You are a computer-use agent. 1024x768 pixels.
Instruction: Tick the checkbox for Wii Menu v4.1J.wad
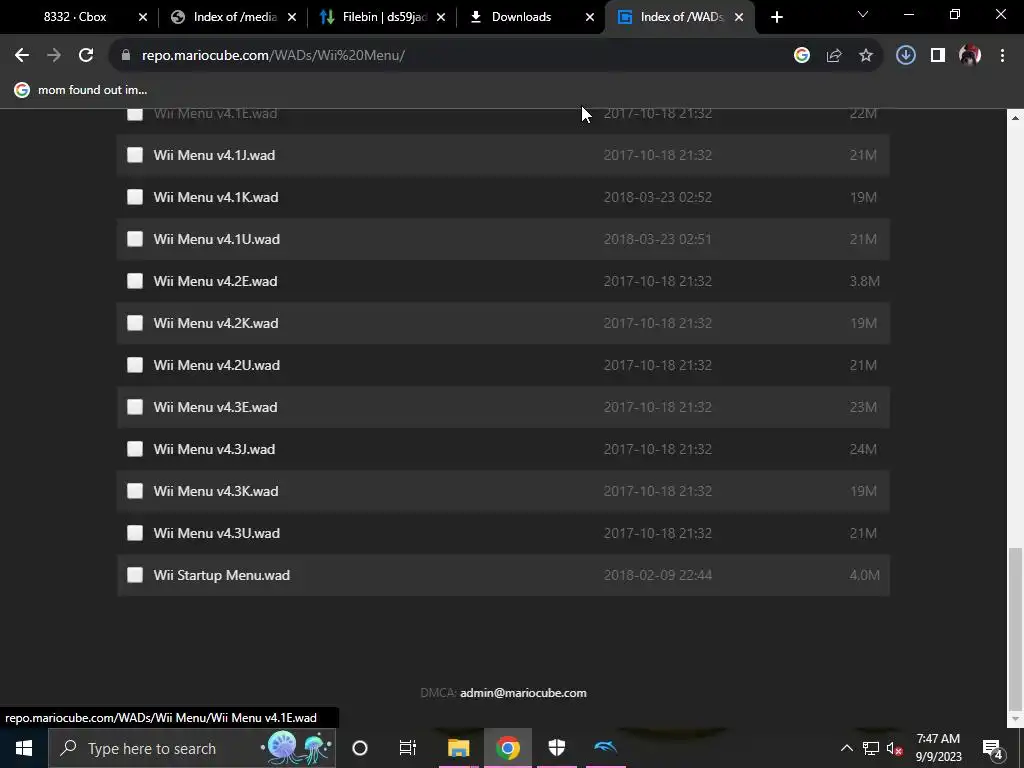[135, 155]
